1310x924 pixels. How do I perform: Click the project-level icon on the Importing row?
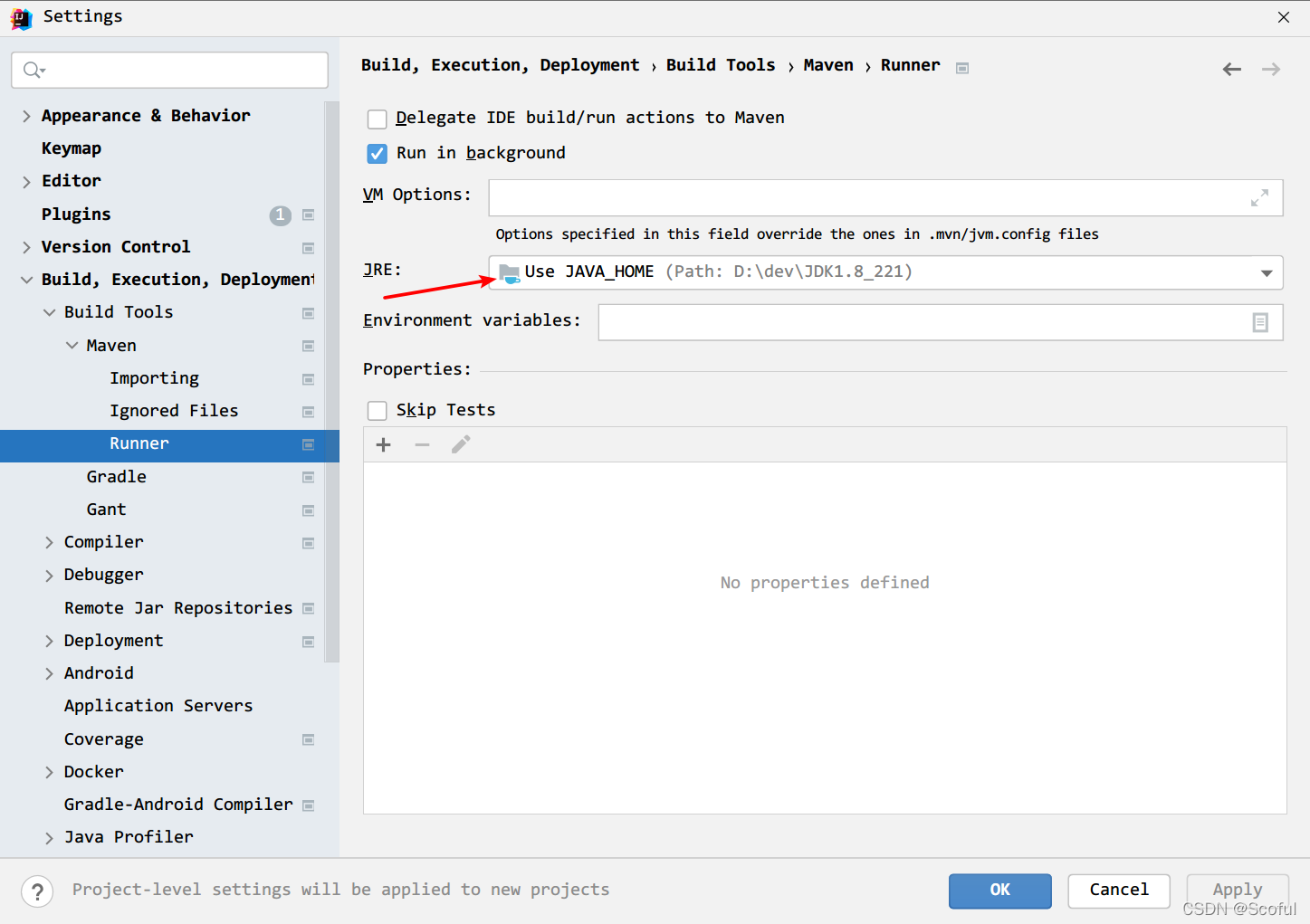click(308, 379)
